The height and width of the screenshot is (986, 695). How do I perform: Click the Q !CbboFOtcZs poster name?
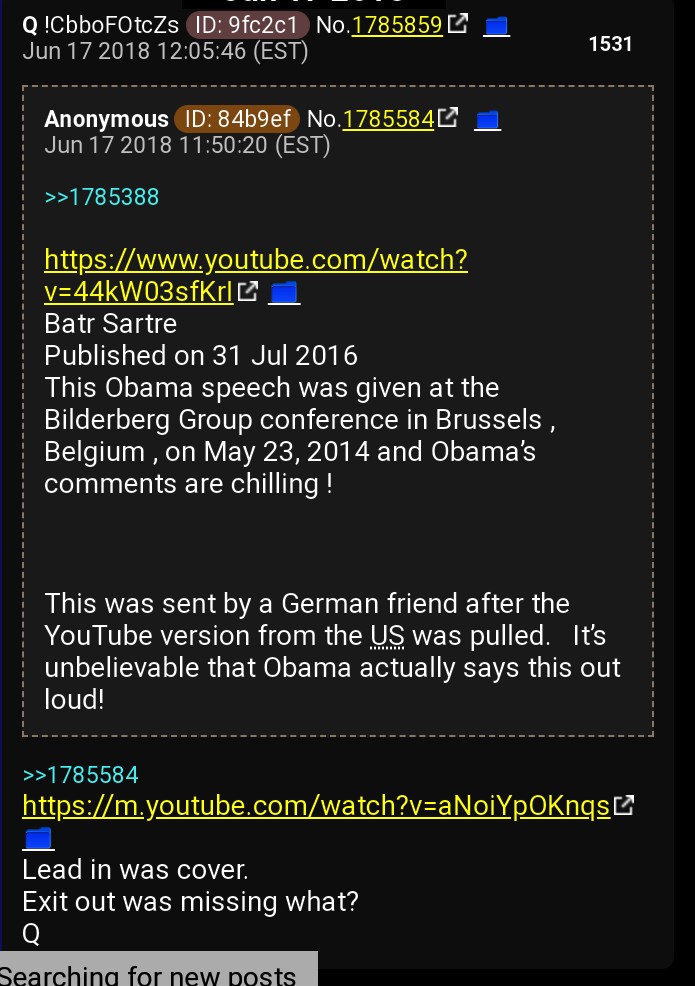coord(101,25)
